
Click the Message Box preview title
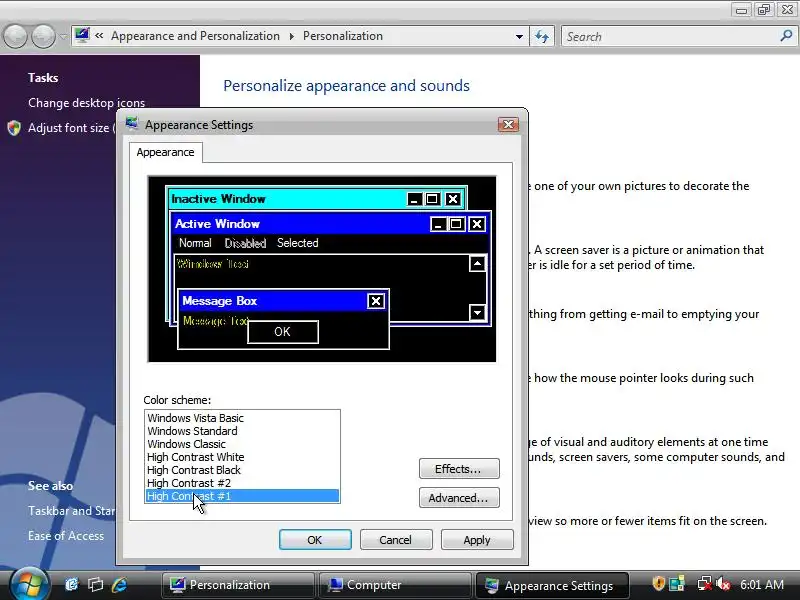[x=219, y=301]
